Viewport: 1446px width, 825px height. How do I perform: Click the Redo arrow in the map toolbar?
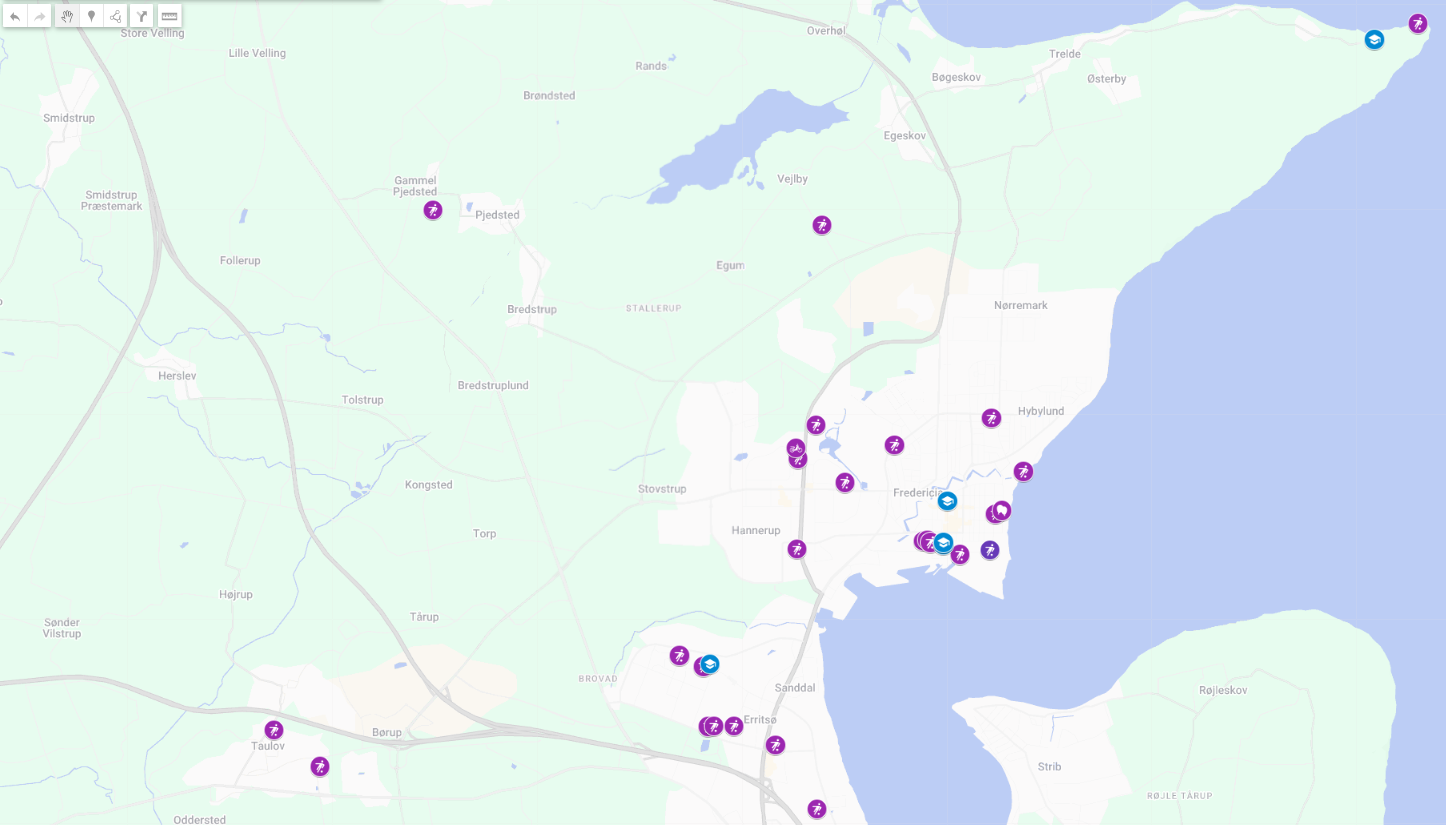(40, 16)
